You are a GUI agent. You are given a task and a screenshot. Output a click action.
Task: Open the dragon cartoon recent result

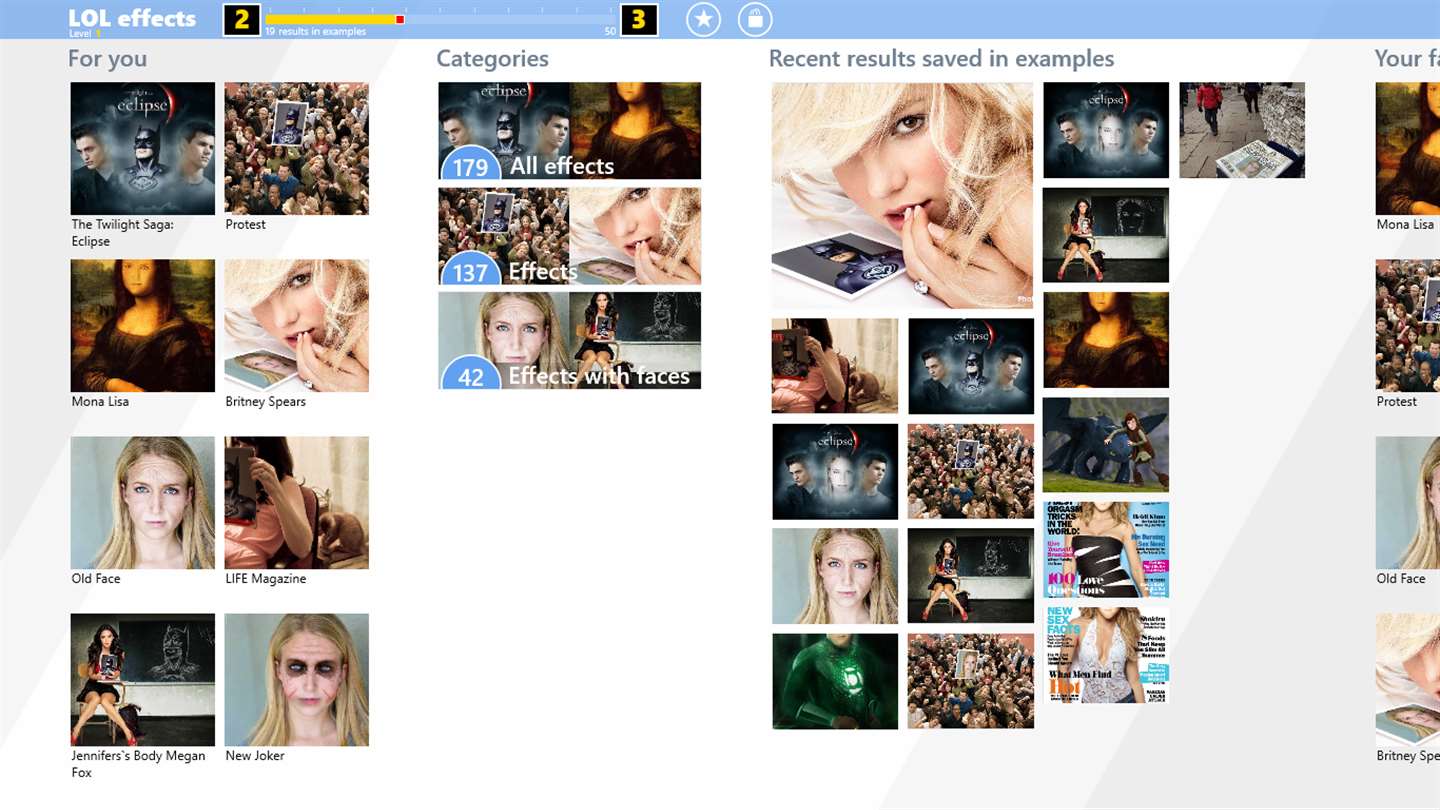click(x=1106, y=445)
